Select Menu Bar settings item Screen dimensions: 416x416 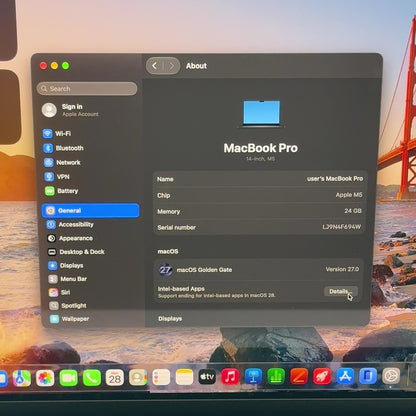click(x=68, y=279)
